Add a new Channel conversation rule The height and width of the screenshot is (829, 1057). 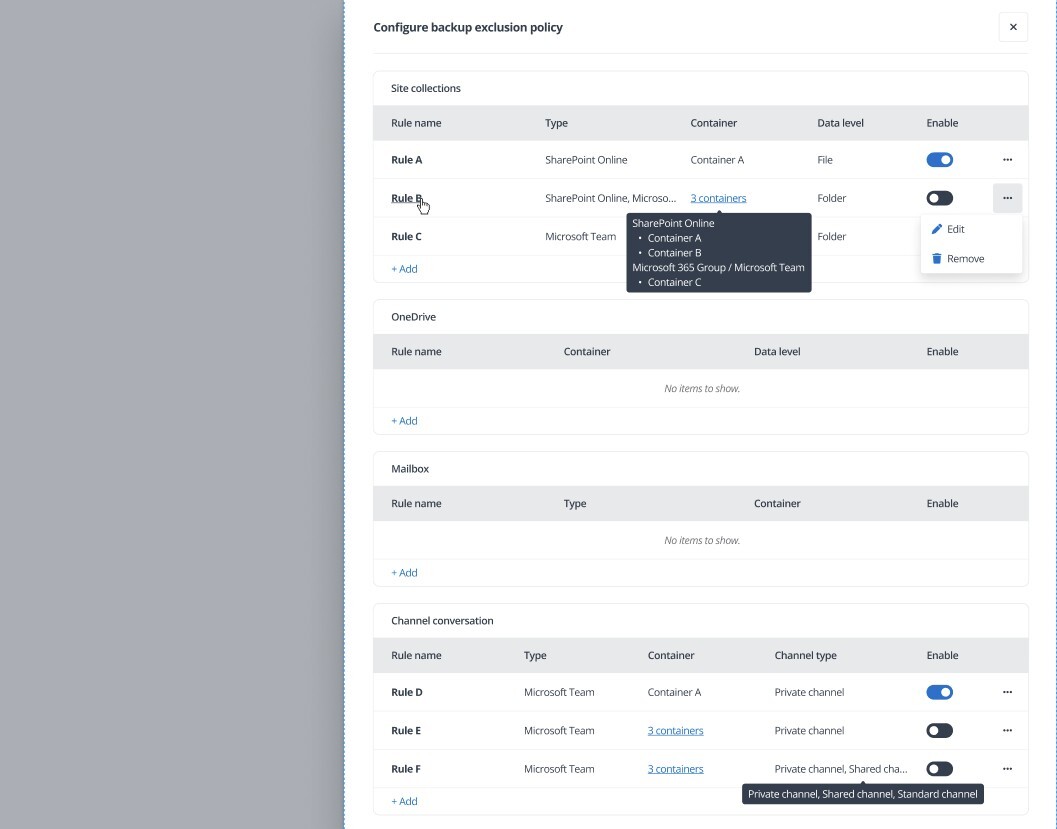404,801
